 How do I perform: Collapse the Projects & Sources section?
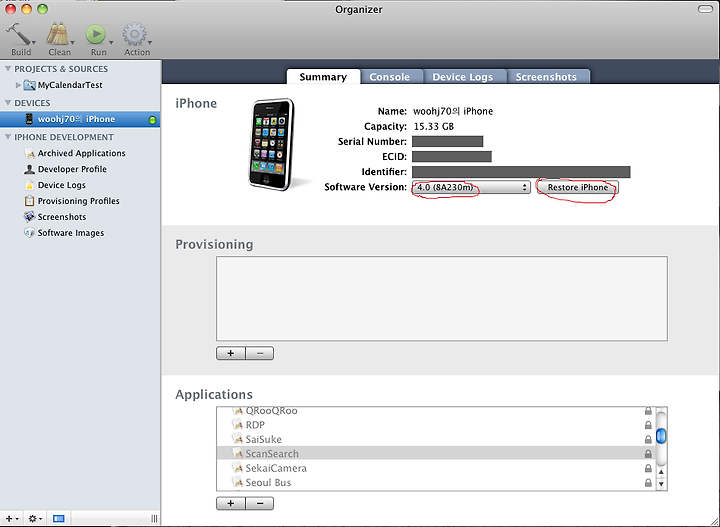point(8,69)
